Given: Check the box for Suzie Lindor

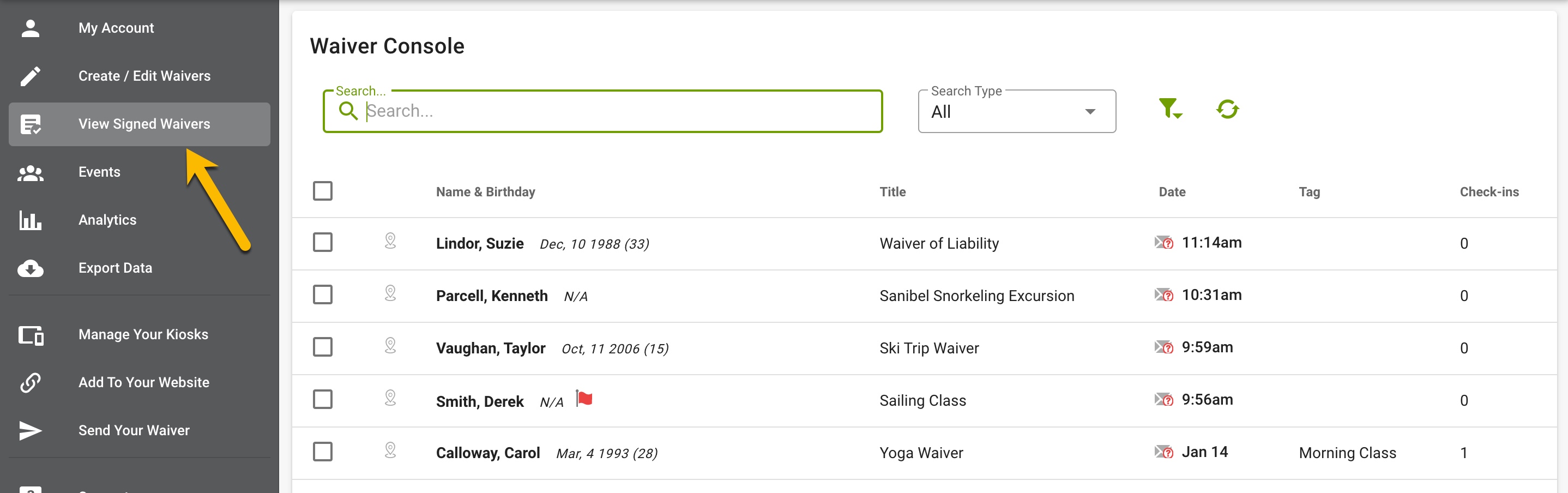Looking at the screenshot, I should 323,242.
